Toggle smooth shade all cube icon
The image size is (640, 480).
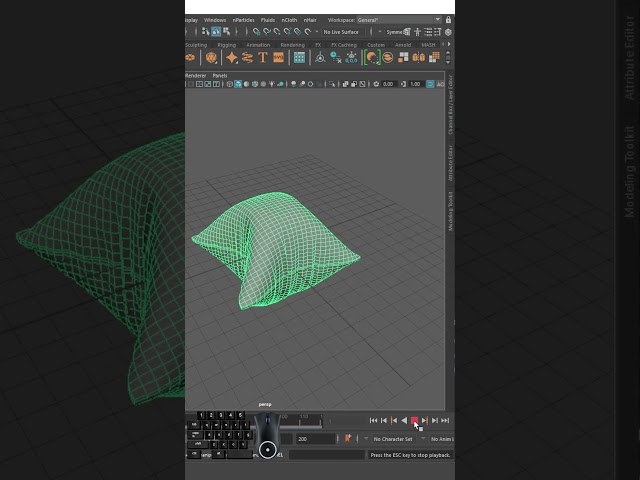pos(238,84)
